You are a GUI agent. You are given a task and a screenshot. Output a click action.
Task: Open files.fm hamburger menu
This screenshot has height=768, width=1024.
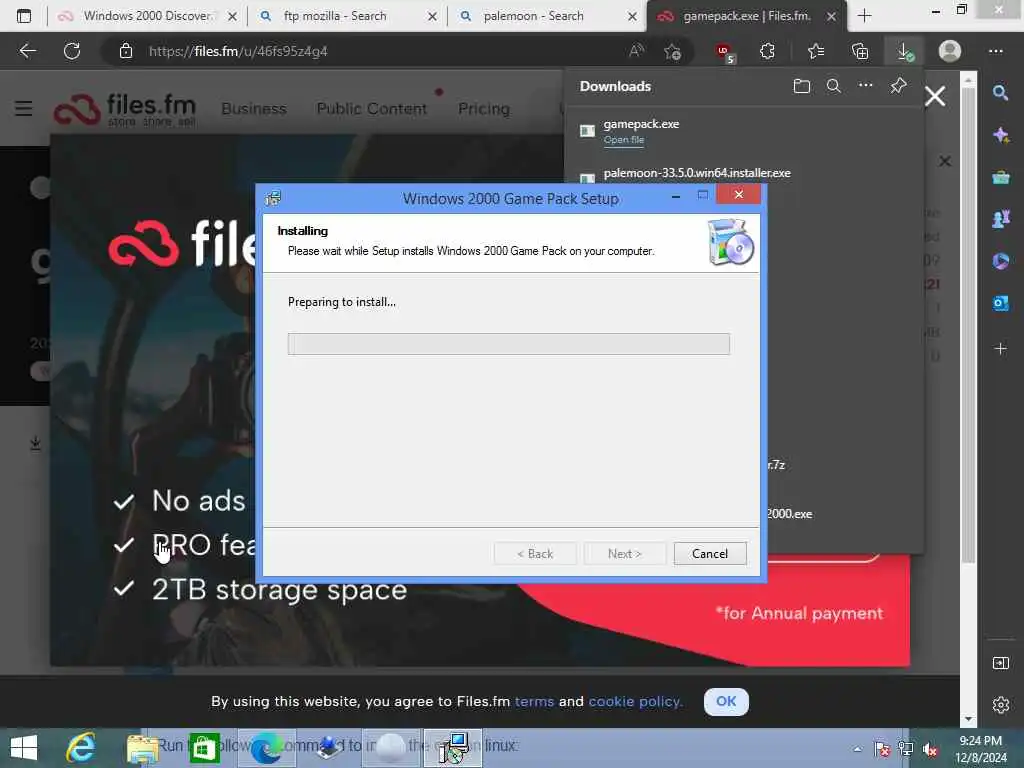24,108
